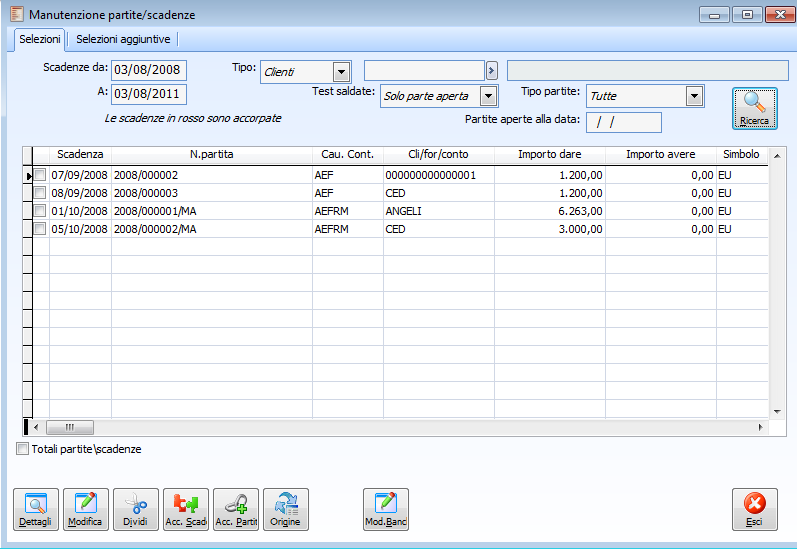Click the date cell 07/09/2008
This screenshot has width=797, height=549.
tap(79, 175)
